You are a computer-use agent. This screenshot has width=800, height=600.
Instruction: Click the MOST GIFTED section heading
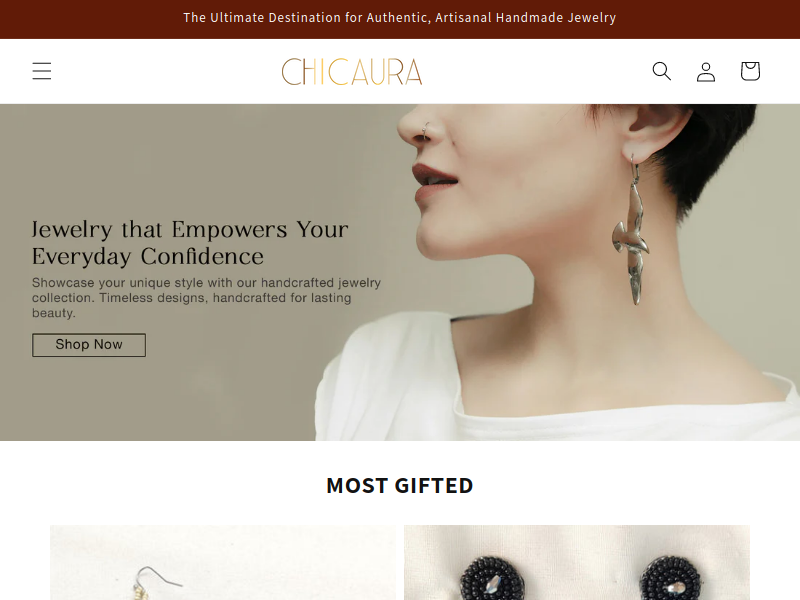pyautogui.click(x=399, y=485)
